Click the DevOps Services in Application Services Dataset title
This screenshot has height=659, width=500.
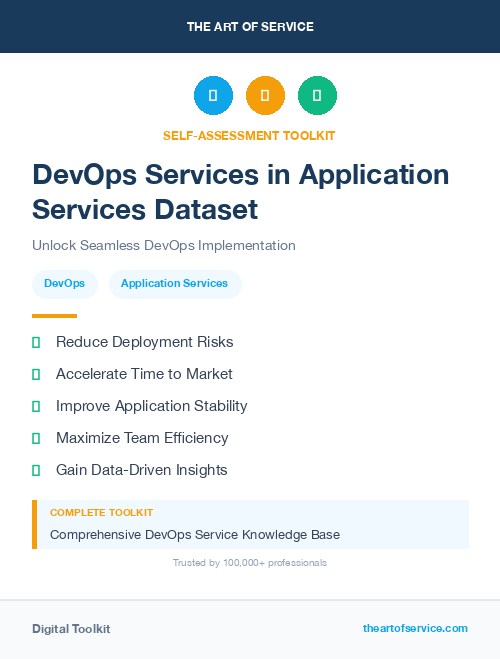tap(241, 192)
